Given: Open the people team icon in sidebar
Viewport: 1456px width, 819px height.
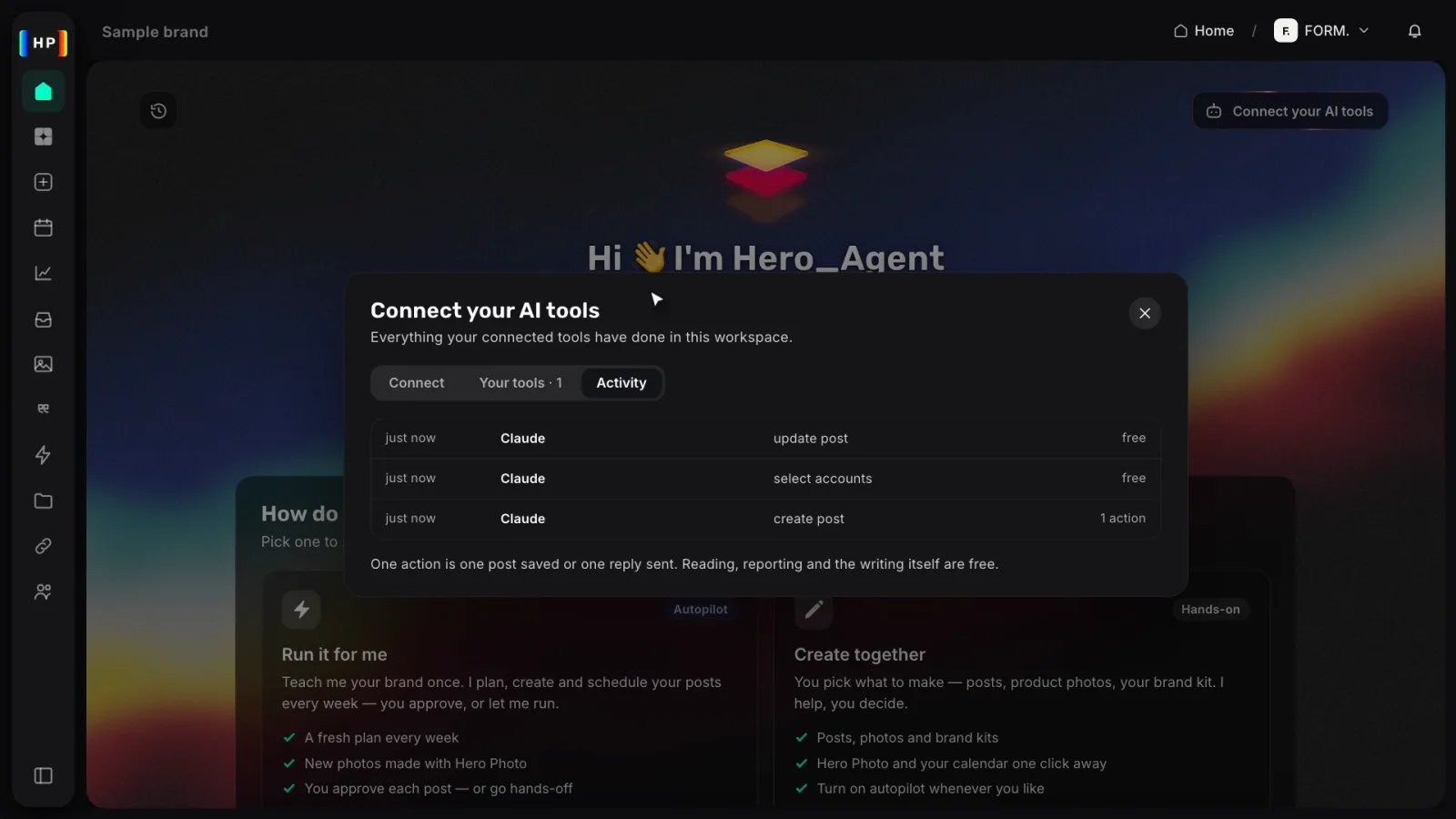Looking at the screenshot, I should pyautogui.click(x=43, y=591).
